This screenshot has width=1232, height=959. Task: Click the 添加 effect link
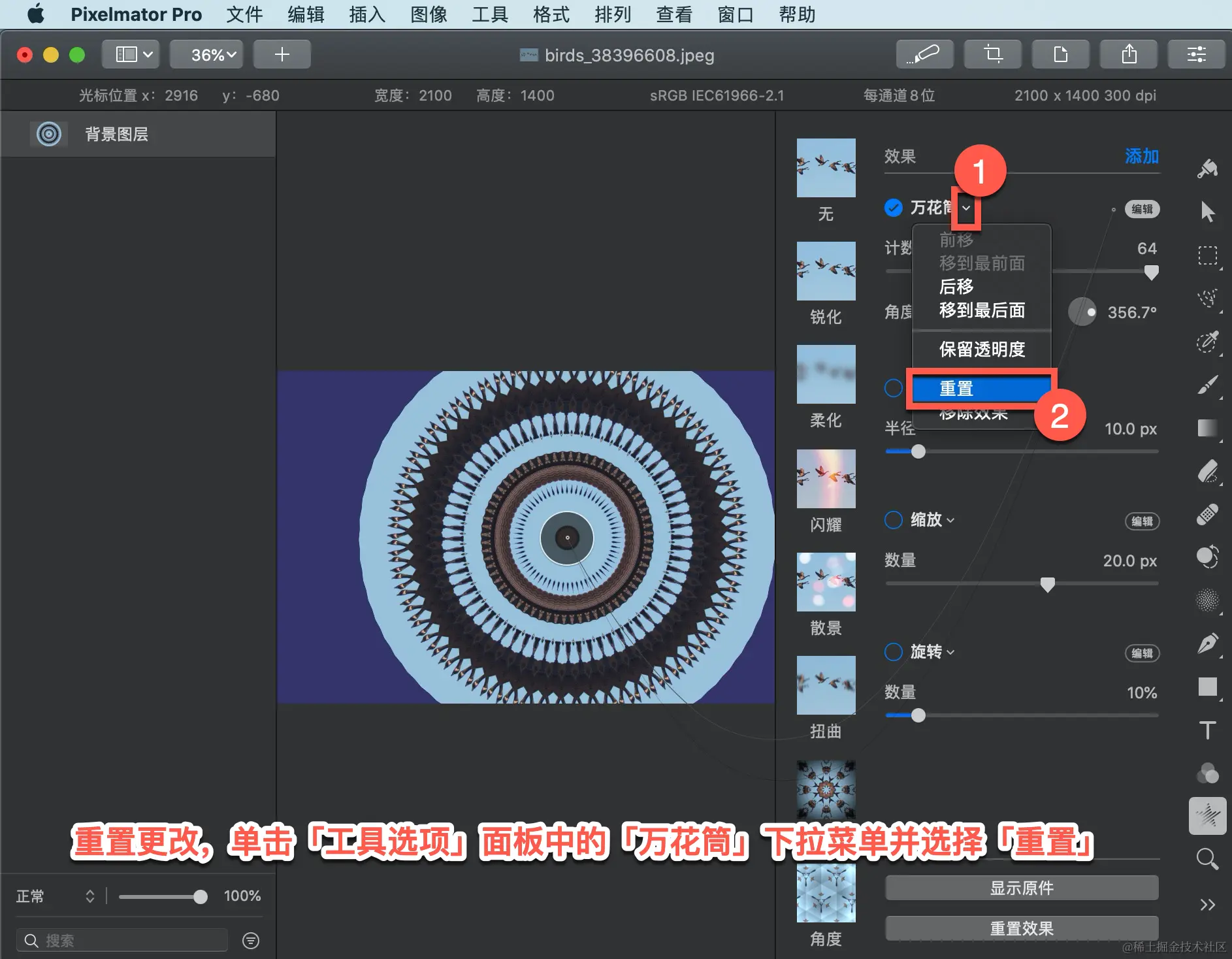[x=1142, y=156]
